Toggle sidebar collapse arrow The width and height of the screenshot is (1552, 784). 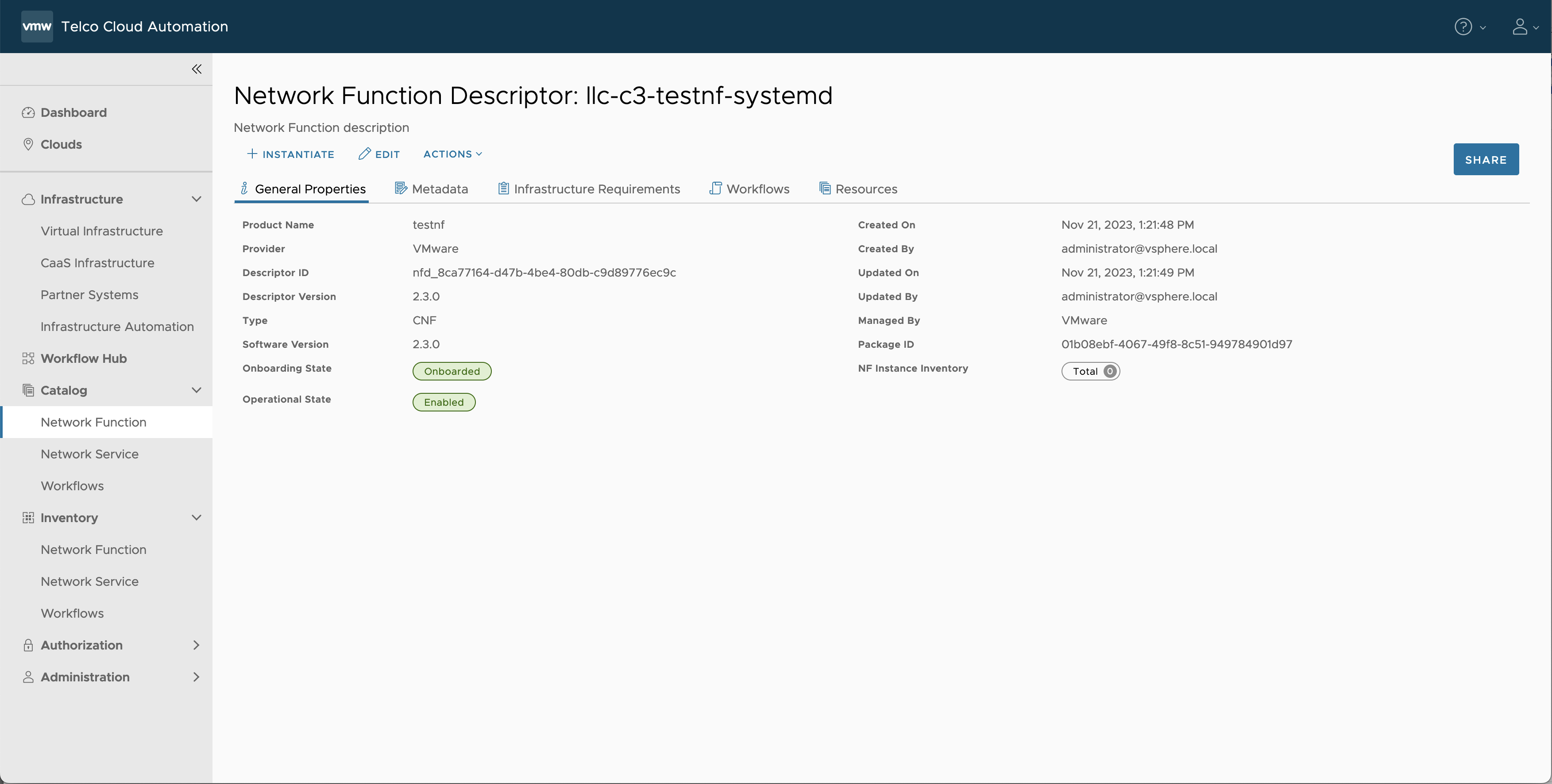[196, 69]
